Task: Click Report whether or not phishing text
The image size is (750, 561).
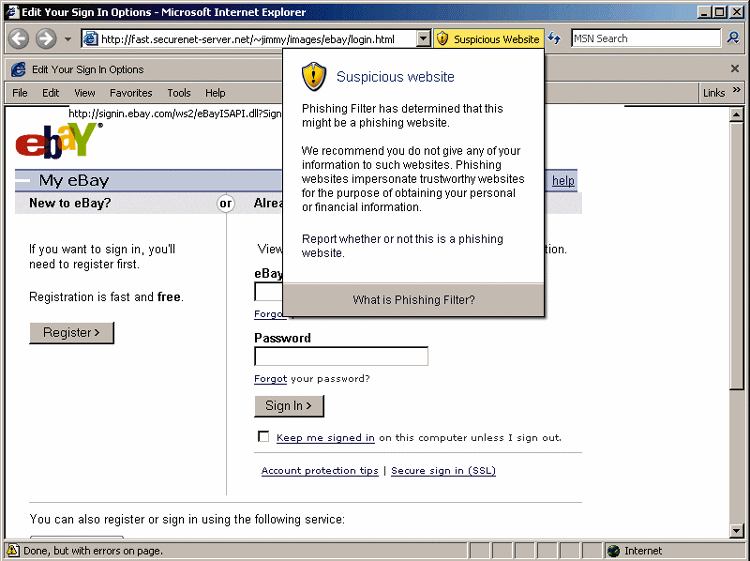Action: (402, 246)
